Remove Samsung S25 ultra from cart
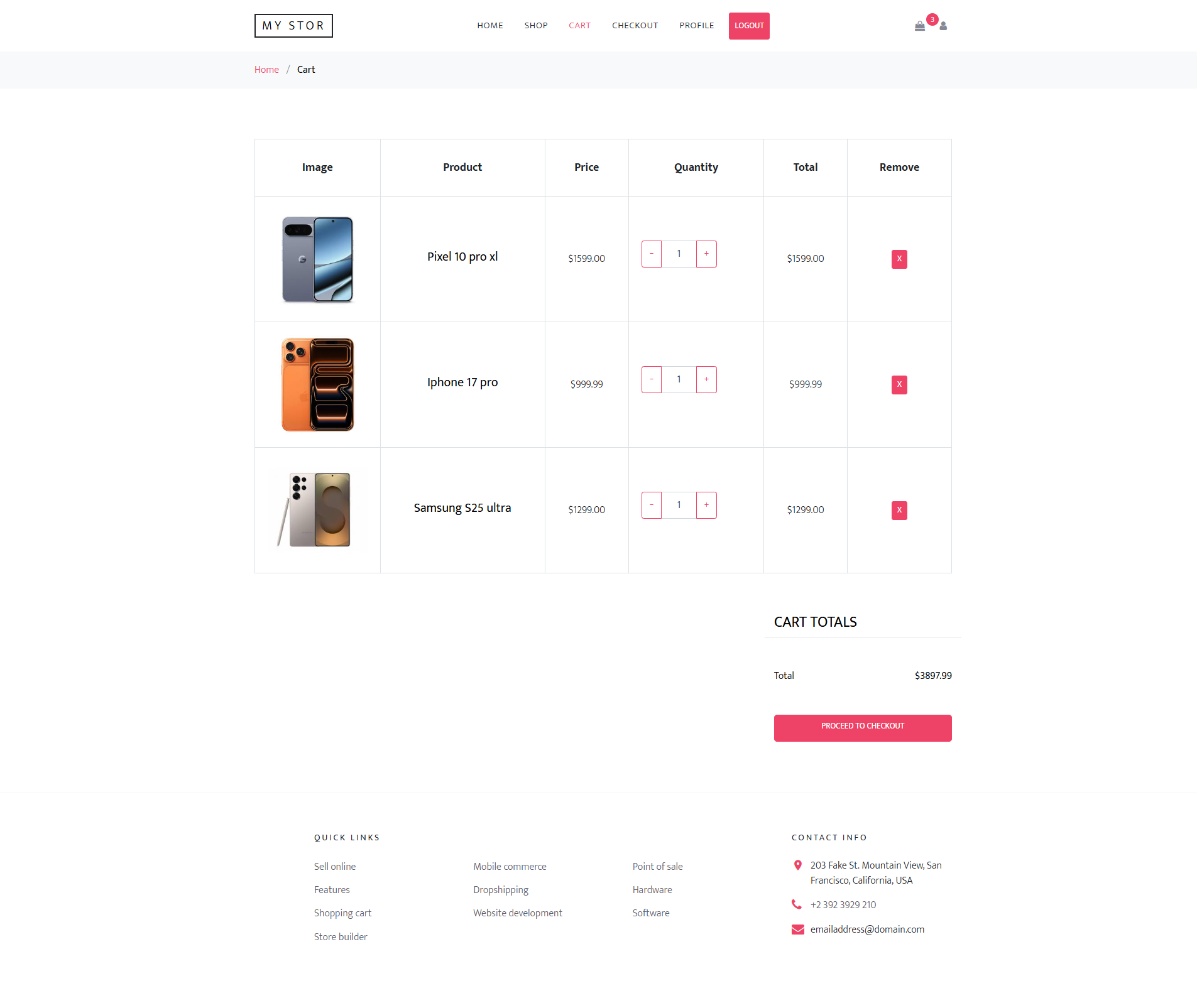Image resolution: width=1197 pixels, height=1008 pixels. [x=899, y=510]
